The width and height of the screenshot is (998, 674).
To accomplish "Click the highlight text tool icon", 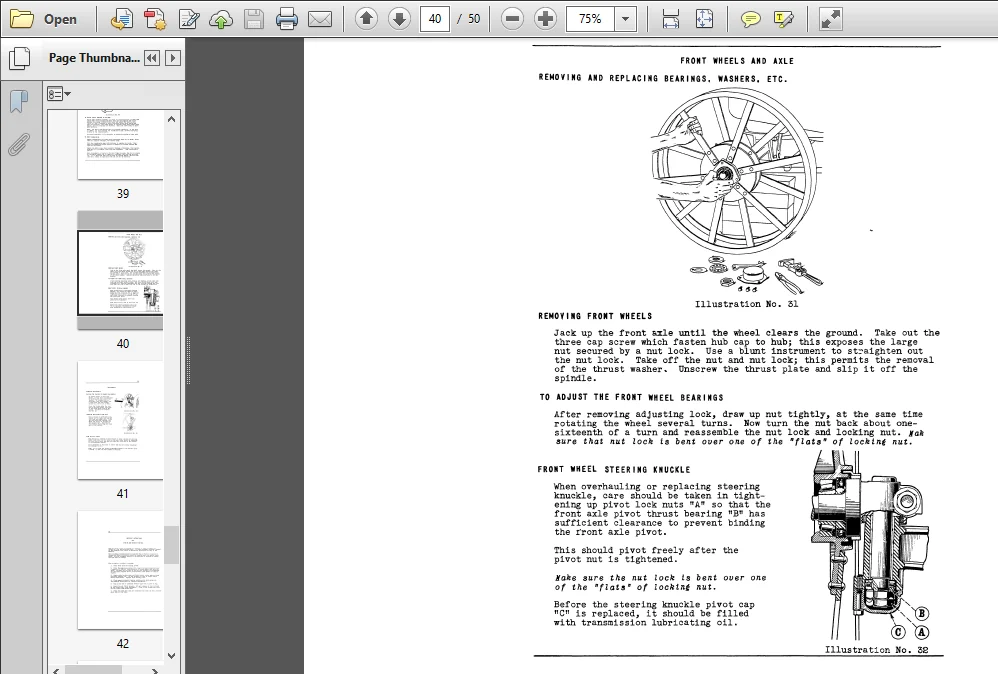I will coord(784,19).
